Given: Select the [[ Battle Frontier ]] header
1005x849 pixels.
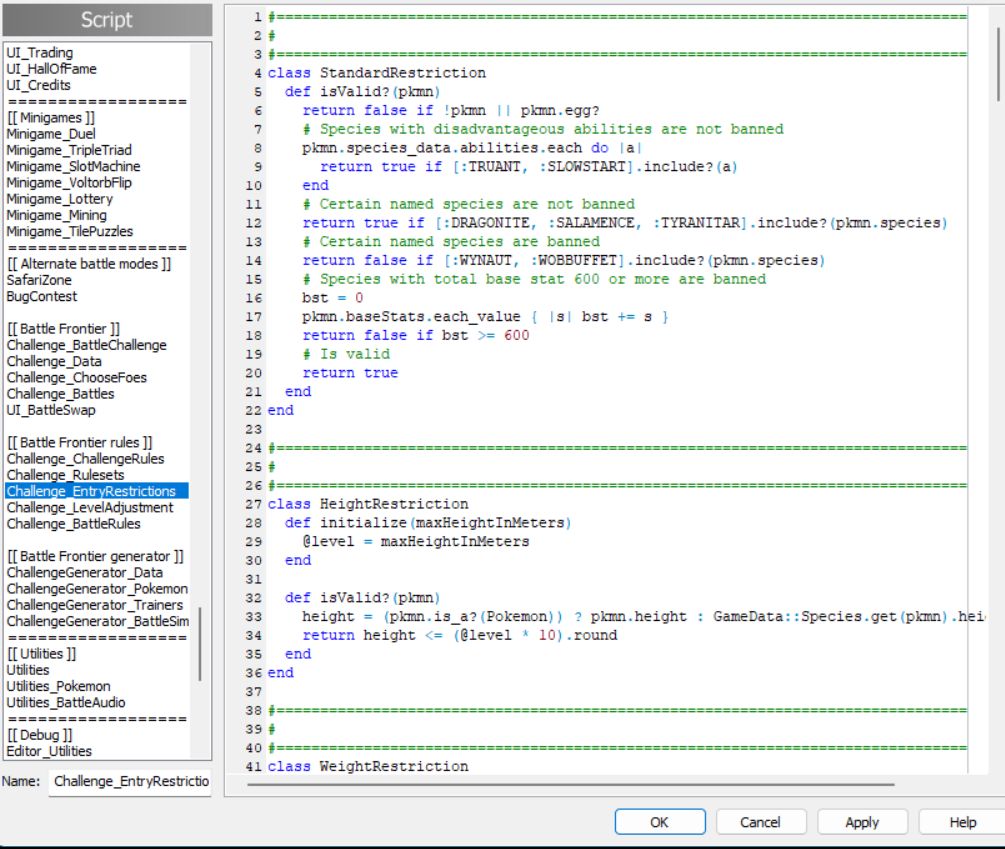Looking at the screenshot, I should [x=63, y=329].
